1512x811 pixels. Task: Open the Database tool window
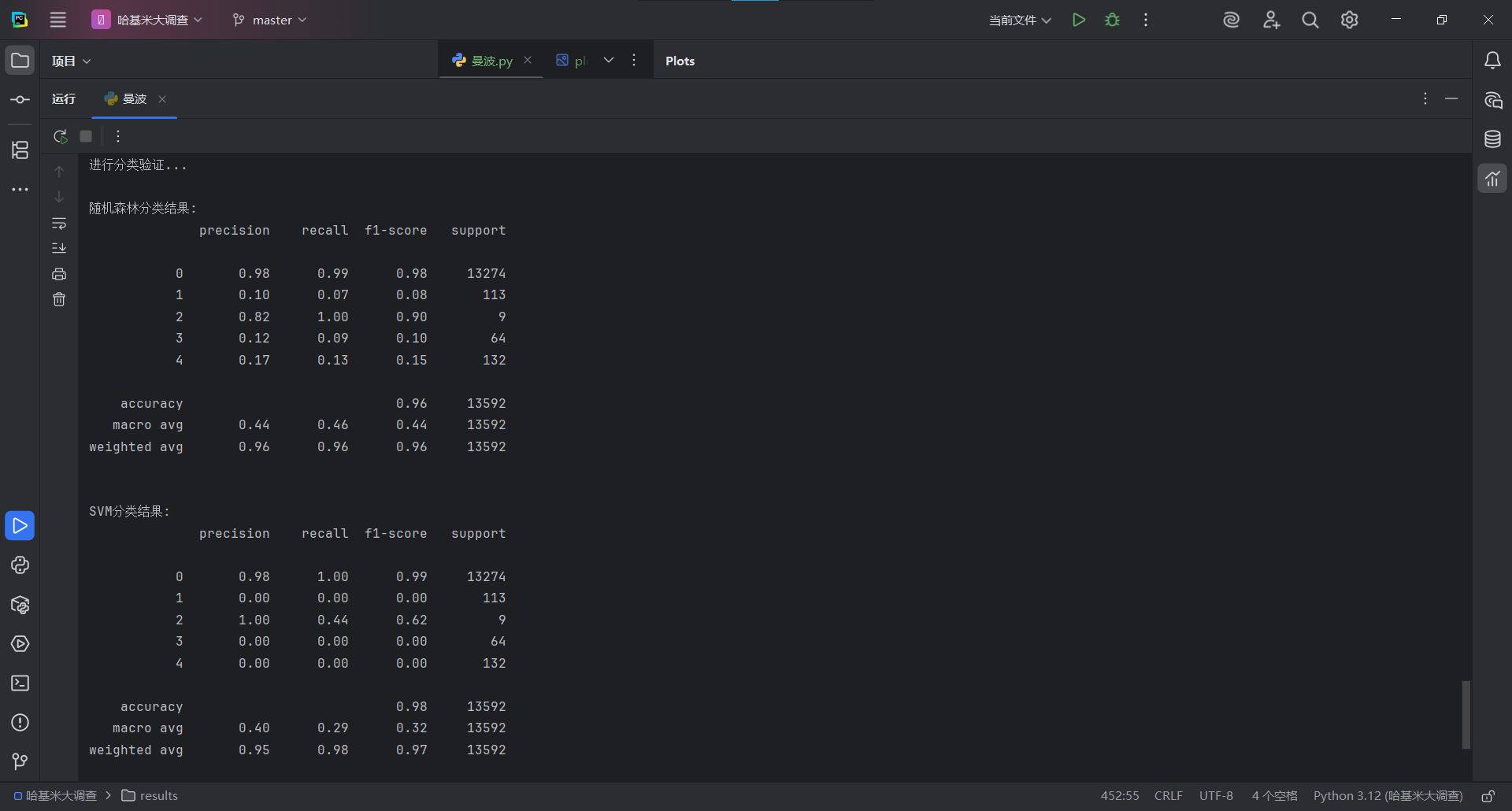point(1492,139)
